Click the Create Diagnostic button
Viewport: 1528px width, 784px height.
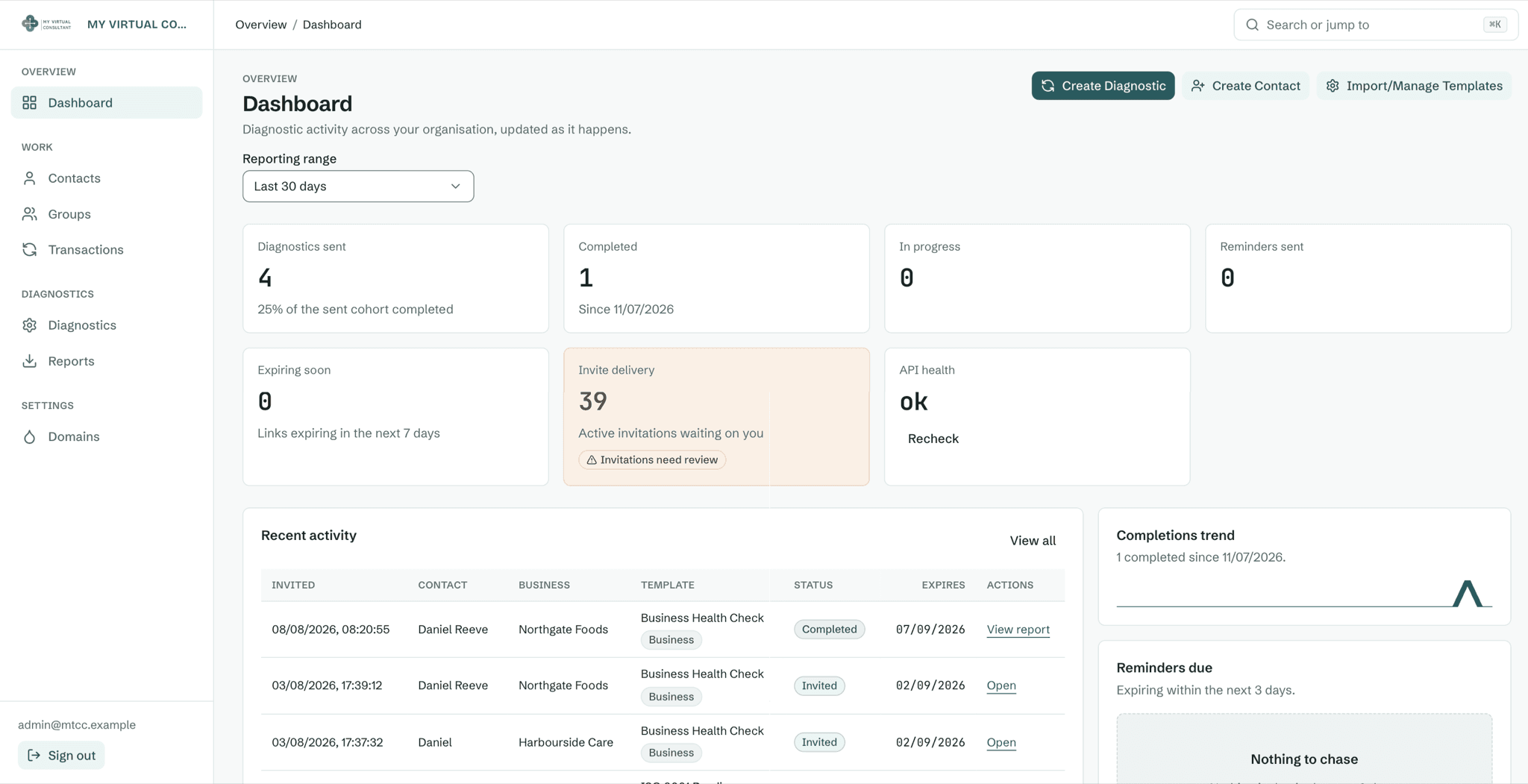[x=1103, y=86]
